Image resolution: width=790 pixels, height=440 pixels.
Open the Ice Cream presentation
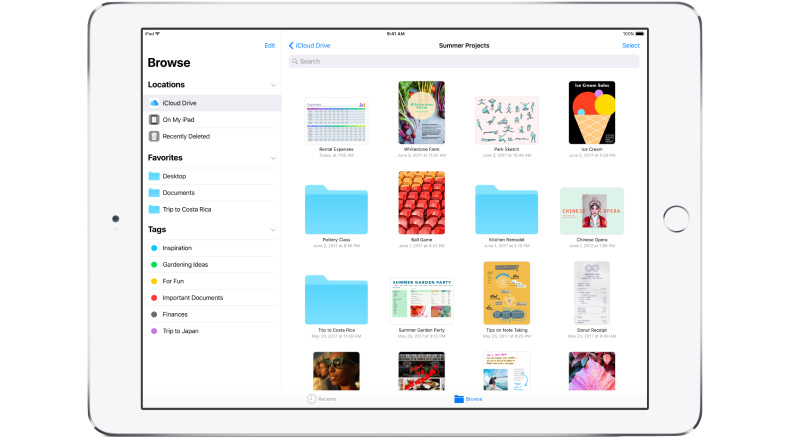click(x=591, y=112)
